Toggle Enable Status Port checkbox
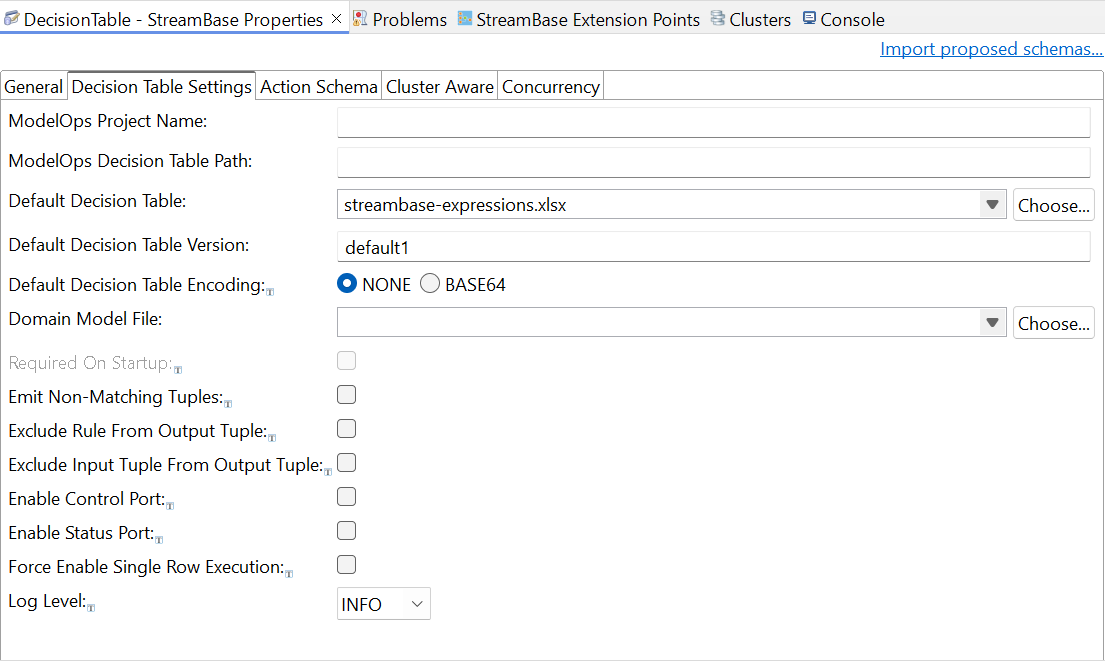Screen dimensions: 1105x661 (x=347, y=531)
